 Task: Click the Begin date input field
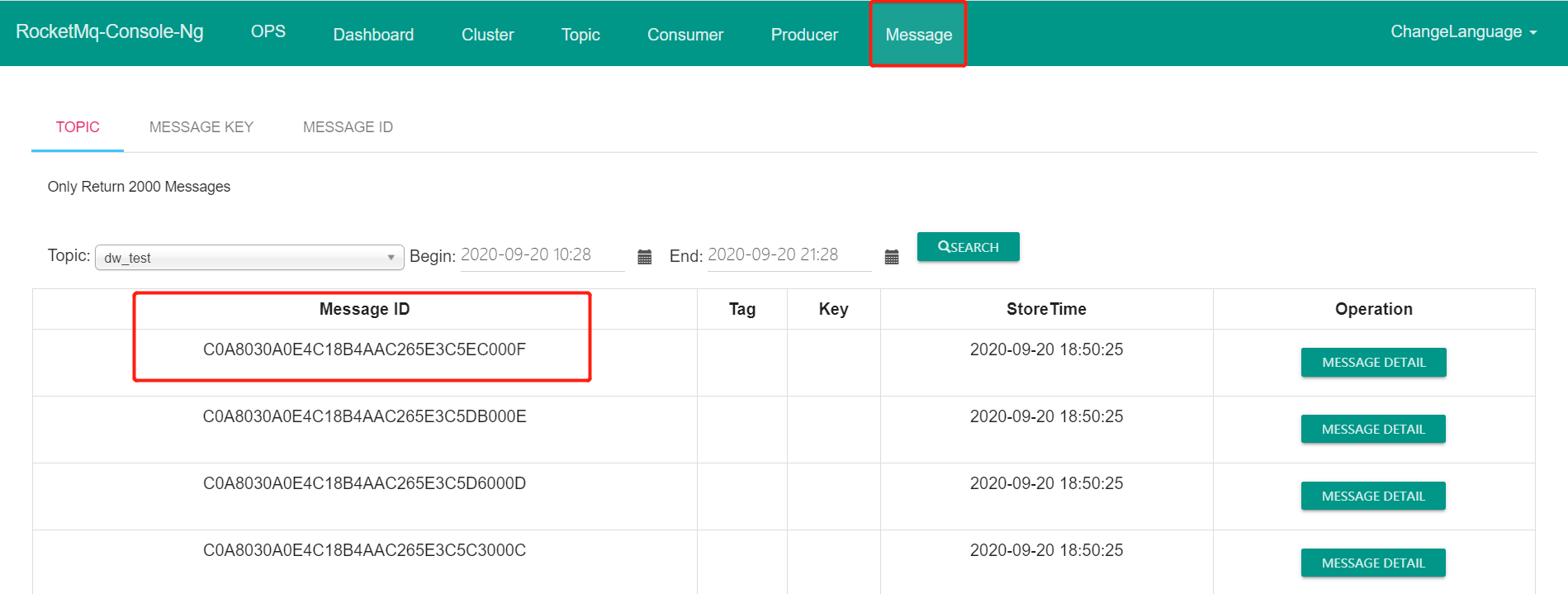tap(542, 255)
